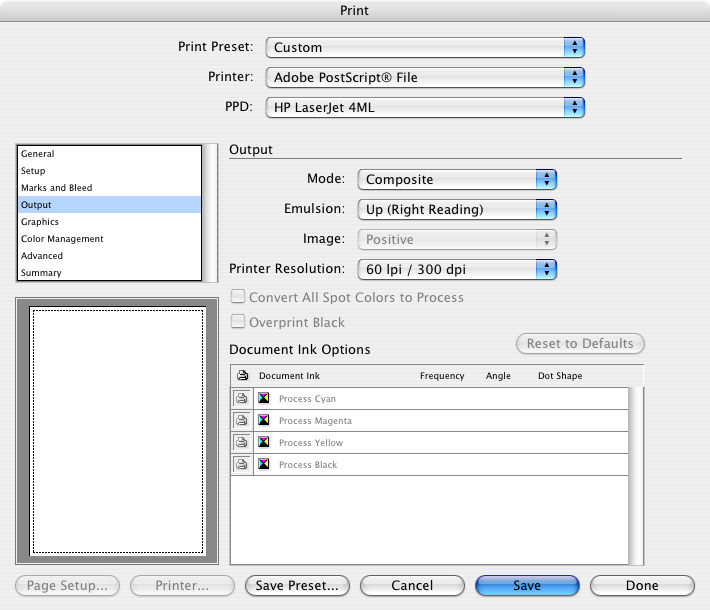Check the Overprint Black checkbox
This screenshot has width=710, height=610.
[239, 322]
